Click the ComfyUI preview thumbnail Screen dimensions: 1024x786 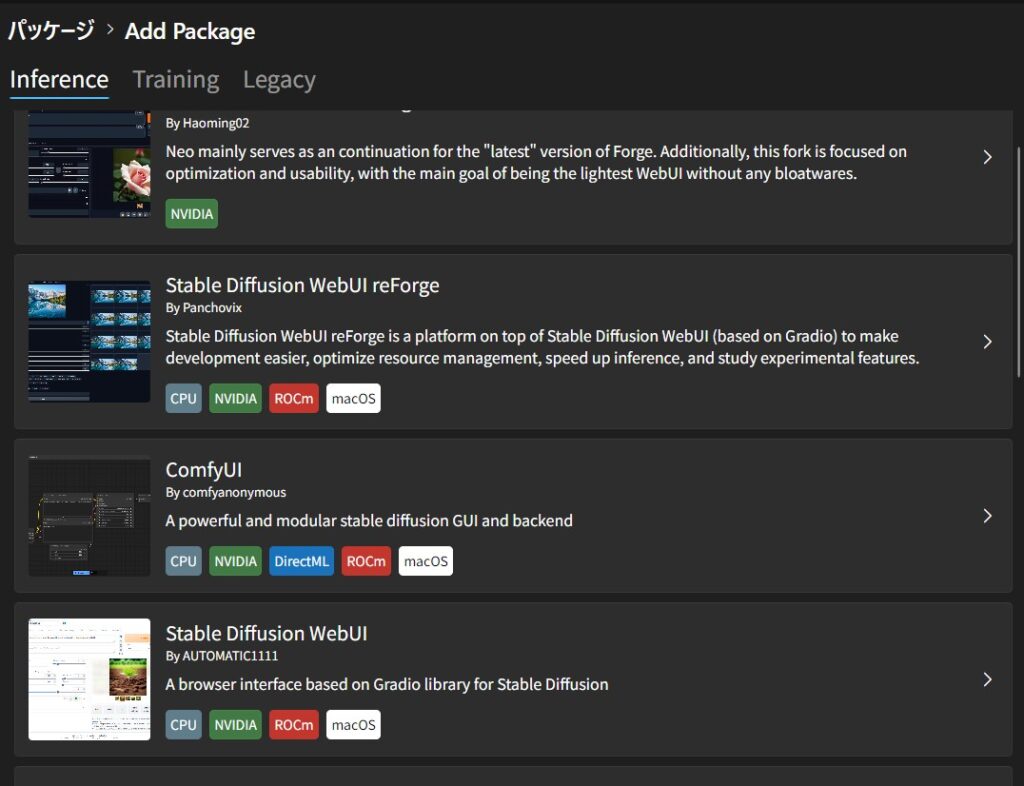click(x=89, y=516)
